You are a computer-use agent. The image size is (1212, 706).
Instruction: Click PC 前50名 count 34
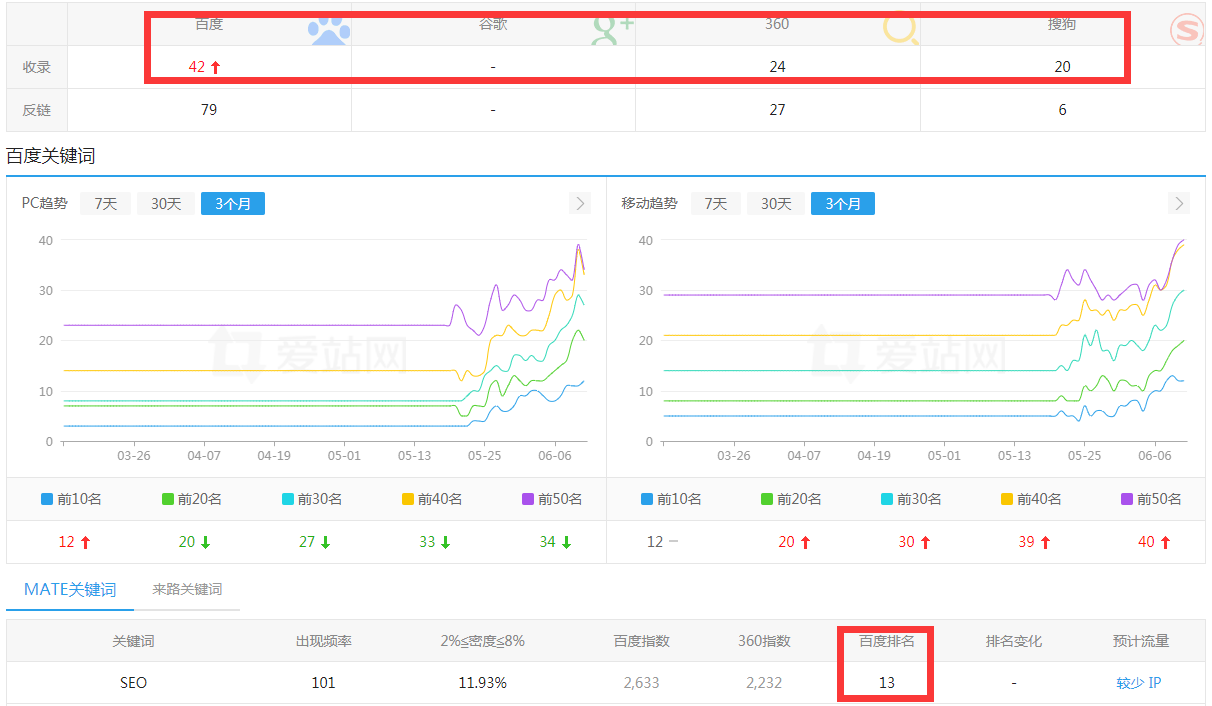547,542
